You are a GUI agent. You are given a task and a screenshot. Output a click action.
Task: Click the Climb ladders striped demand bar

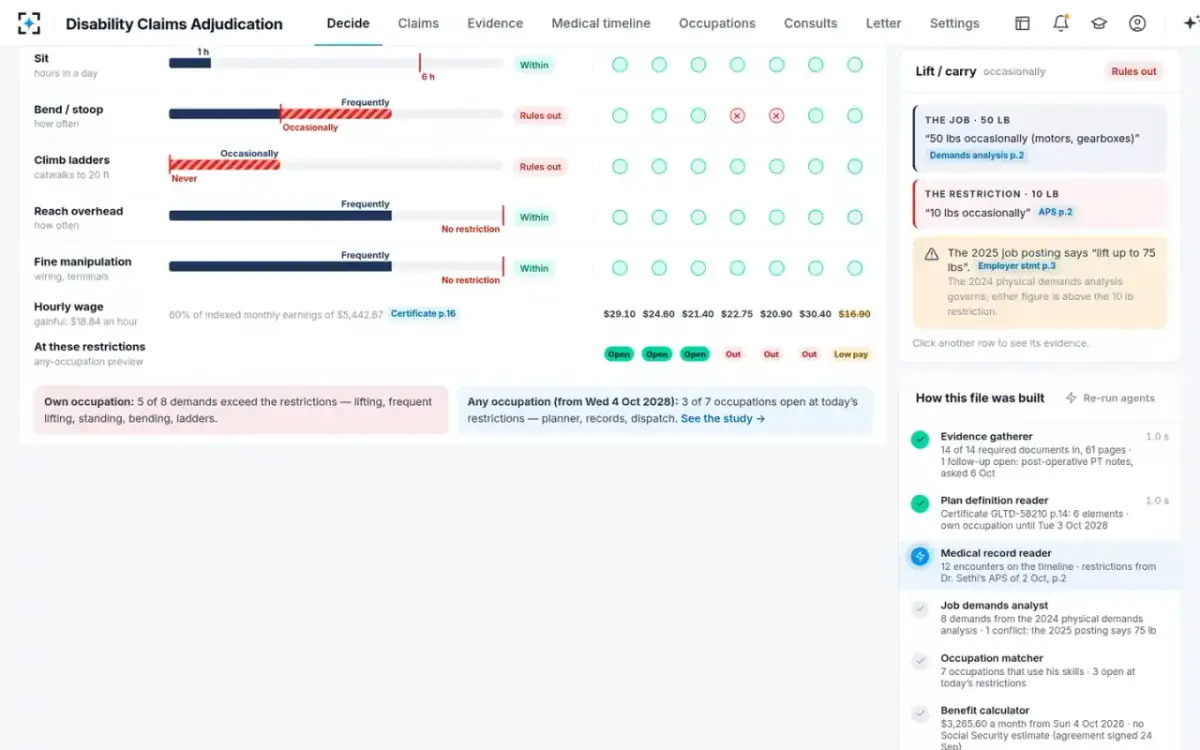coord(224,165)
